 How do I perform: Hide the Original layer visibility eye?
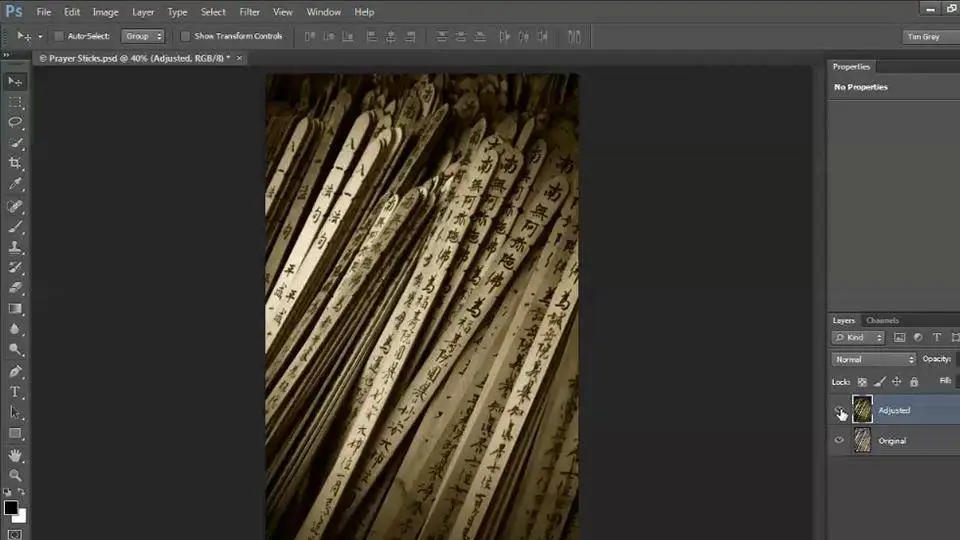point(839,440)
